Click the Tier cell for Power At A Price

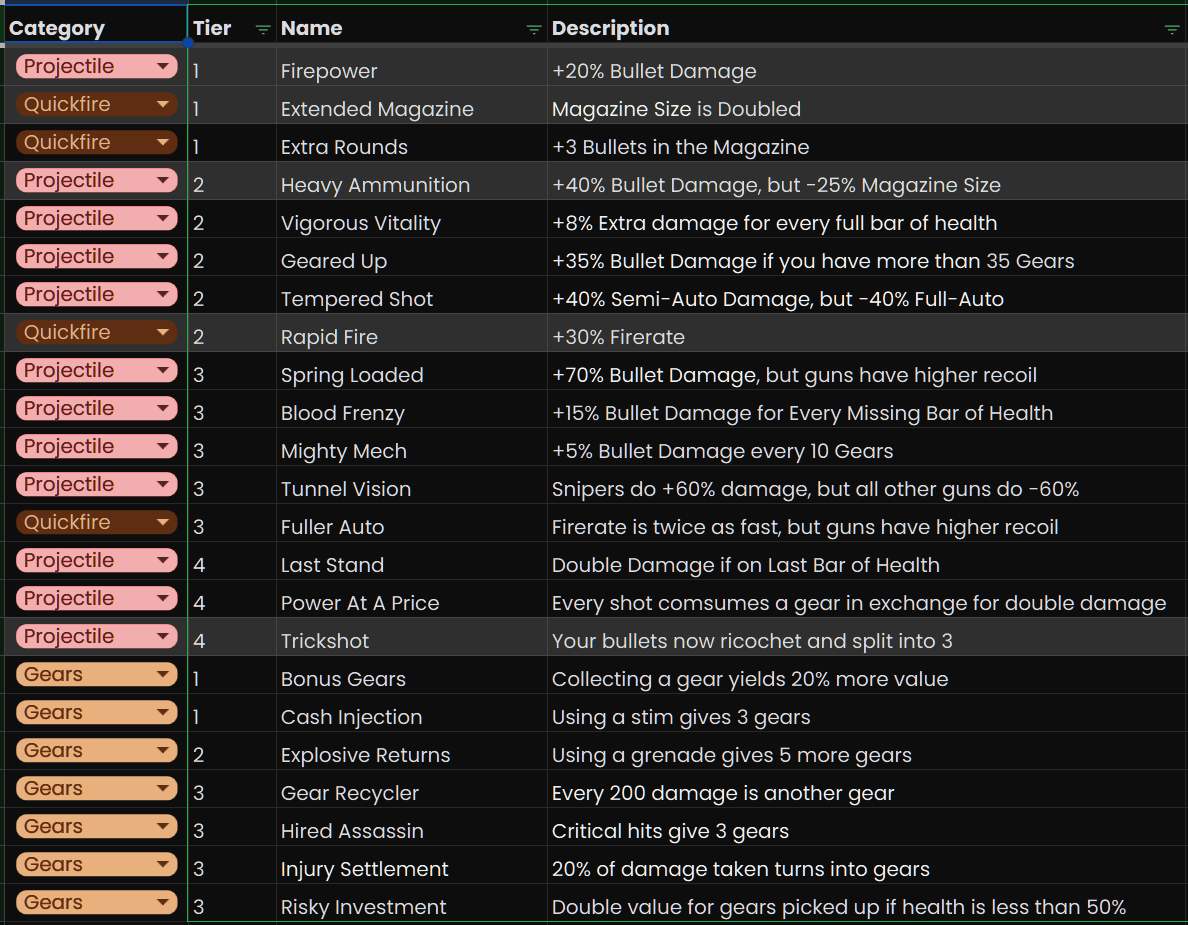232,603
